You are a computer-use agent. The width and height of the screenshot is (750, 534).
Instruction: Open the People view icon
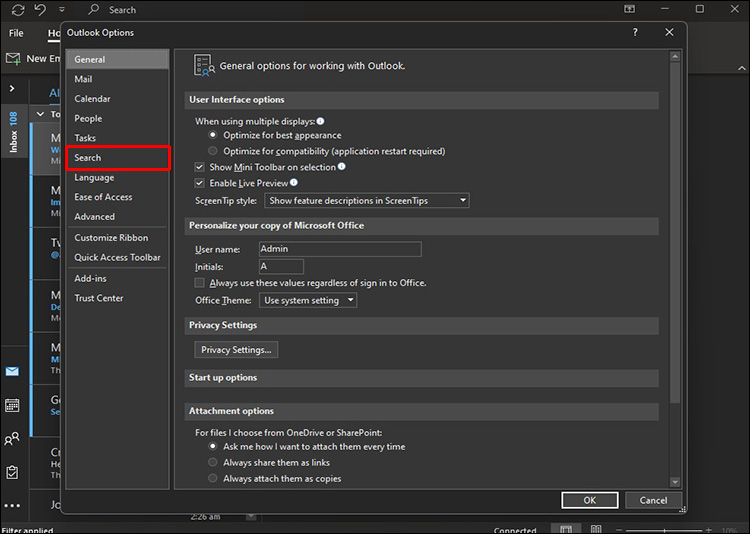point(12,439)
